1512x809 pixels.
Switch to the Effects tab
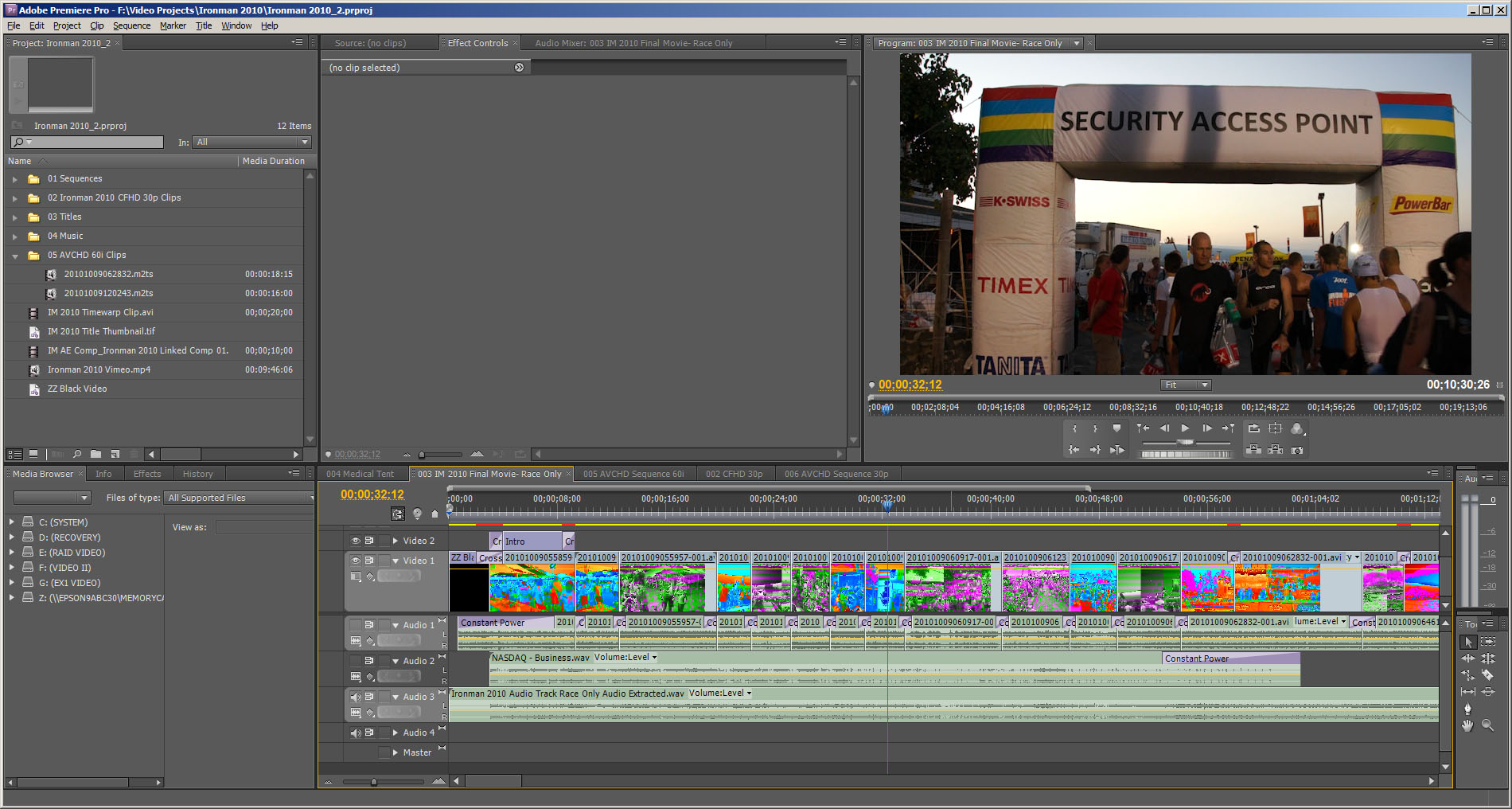click(x=147, y=474)
